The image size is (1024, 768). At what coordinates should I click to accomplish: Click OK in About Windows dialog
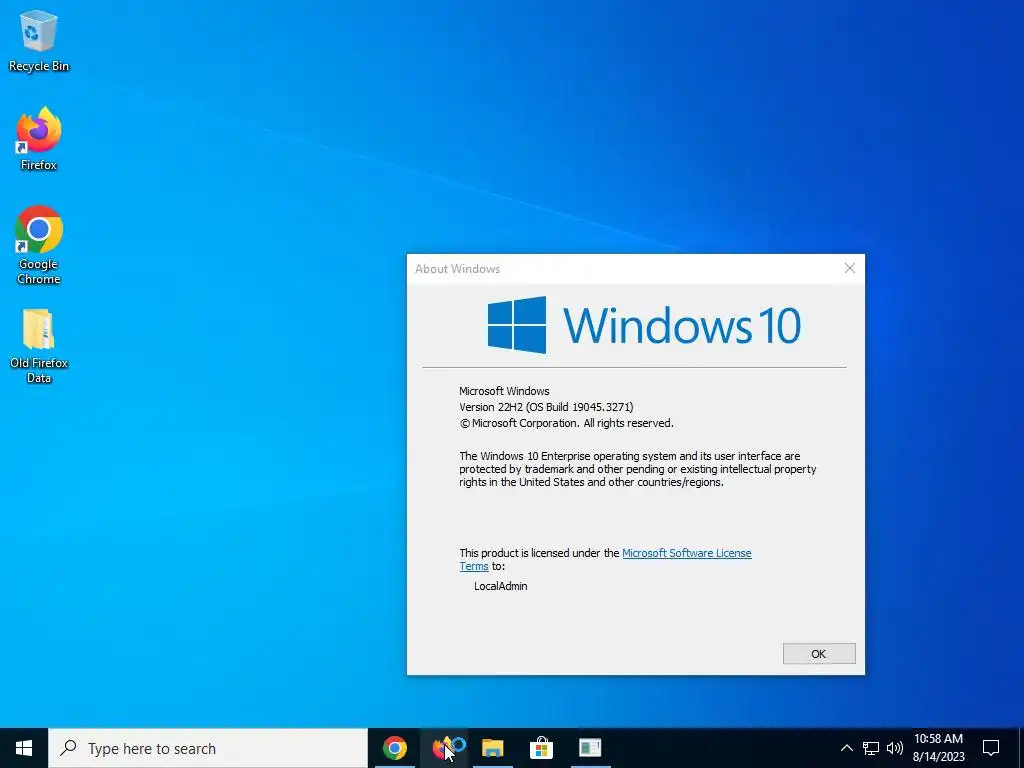(819, 654)
